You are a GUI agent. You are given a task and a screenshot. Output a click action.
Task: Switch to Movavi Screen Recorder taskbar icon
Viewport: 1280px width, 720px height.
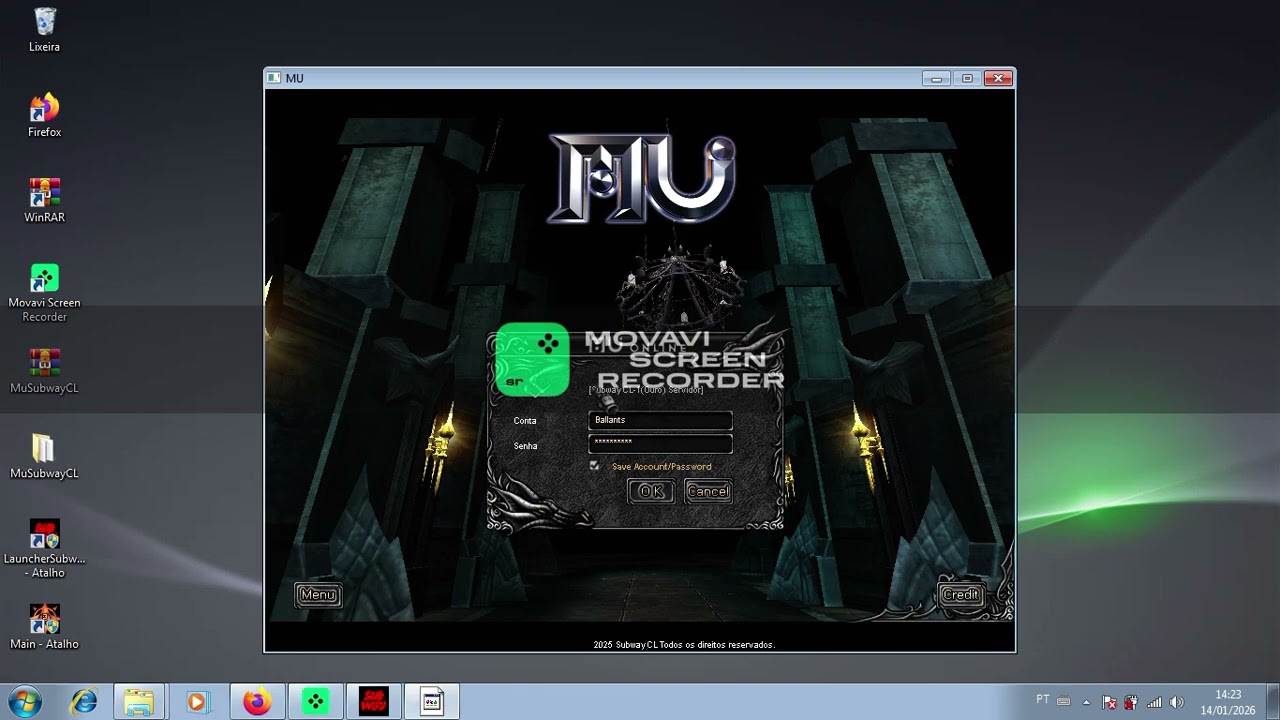tap(316, 702)
